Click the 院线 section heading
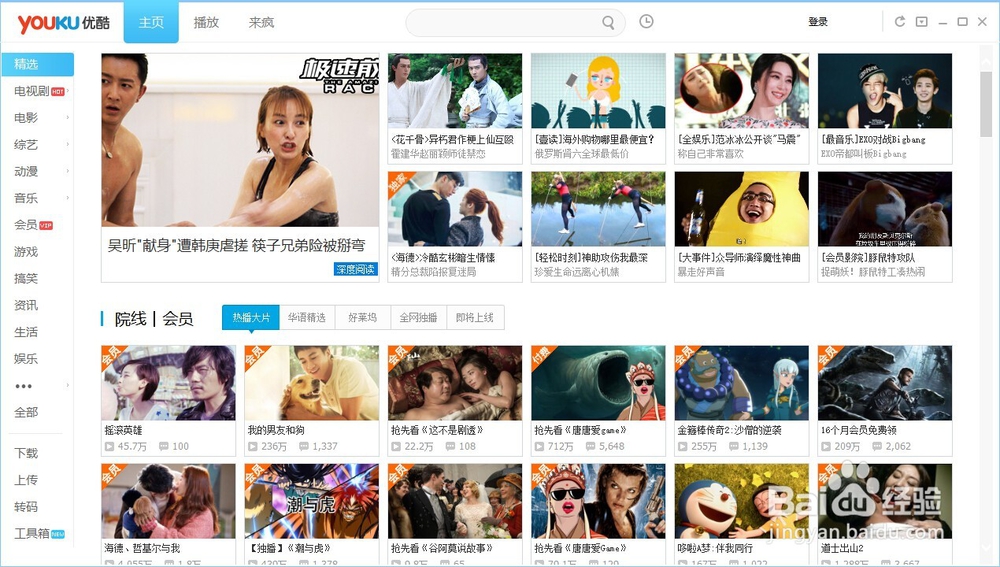 (x=130, y=318)
